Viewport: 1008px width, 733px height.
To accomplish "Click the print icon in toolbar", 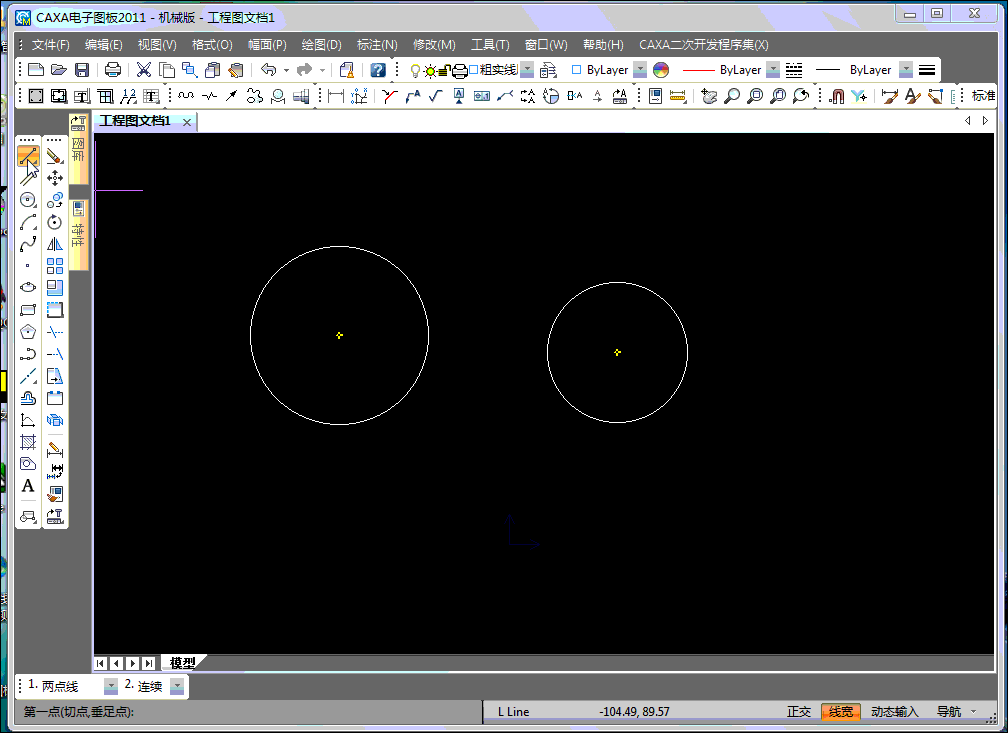I will (113, 70).
